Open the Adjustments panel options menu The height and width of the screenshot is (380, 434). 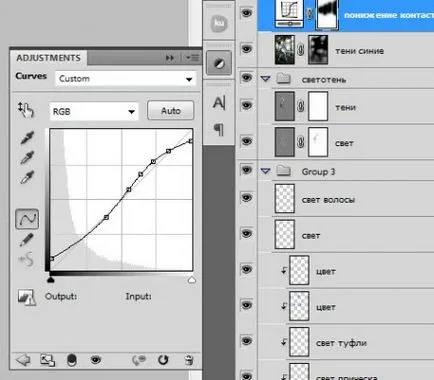pos(192,58)
